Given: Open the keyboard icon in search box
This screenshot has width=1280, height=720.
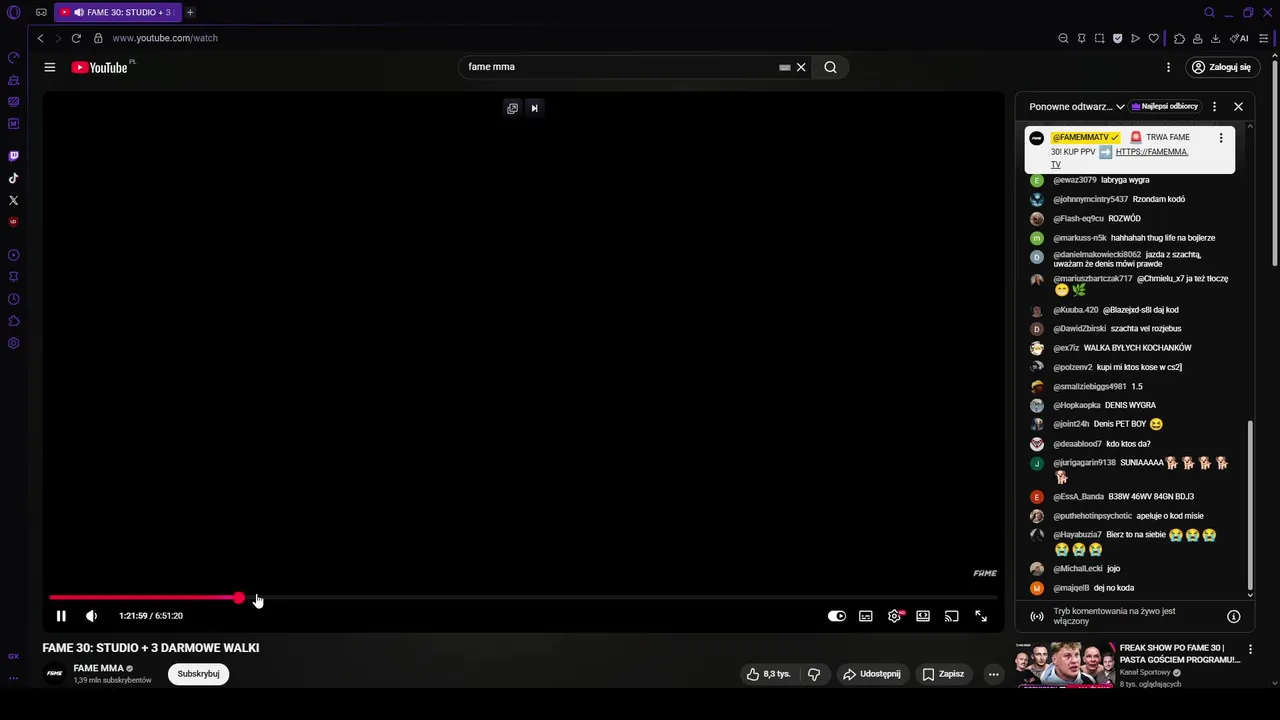Looking at the screenshot, I should [785, 67].
